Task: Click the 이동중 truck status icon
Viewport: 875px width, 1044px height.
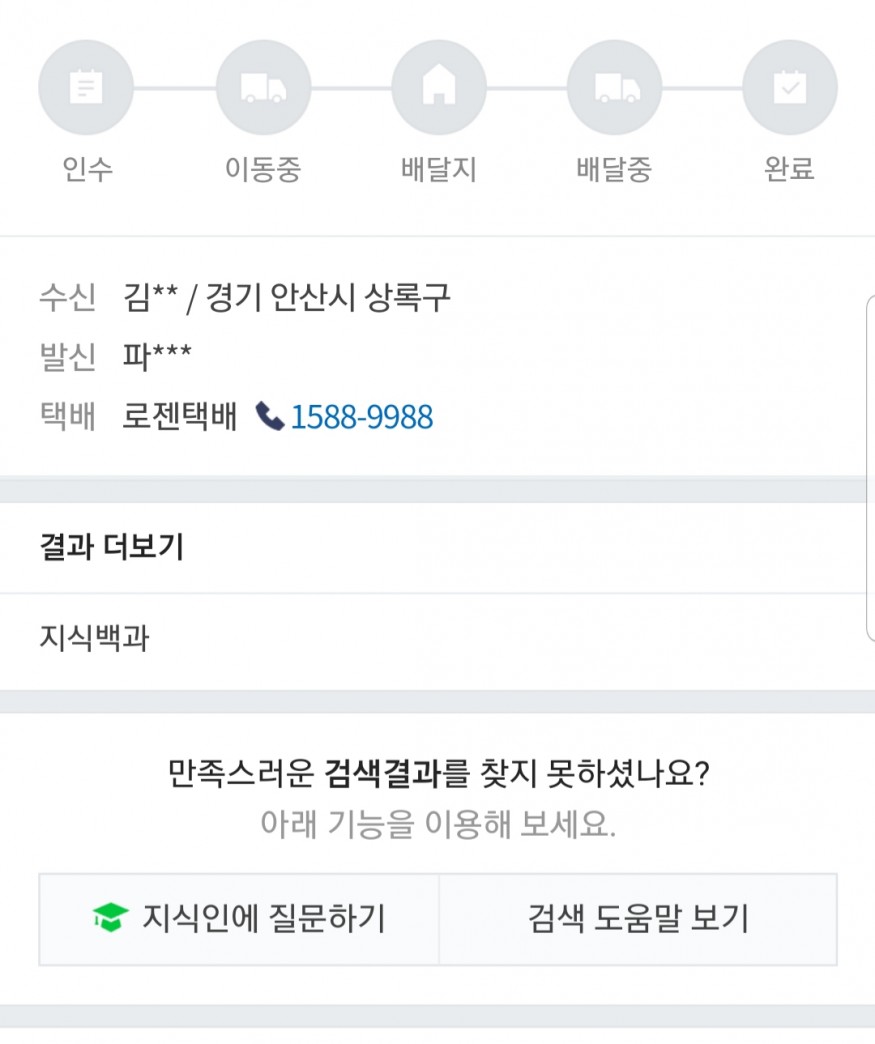Action: coord(263,87)
